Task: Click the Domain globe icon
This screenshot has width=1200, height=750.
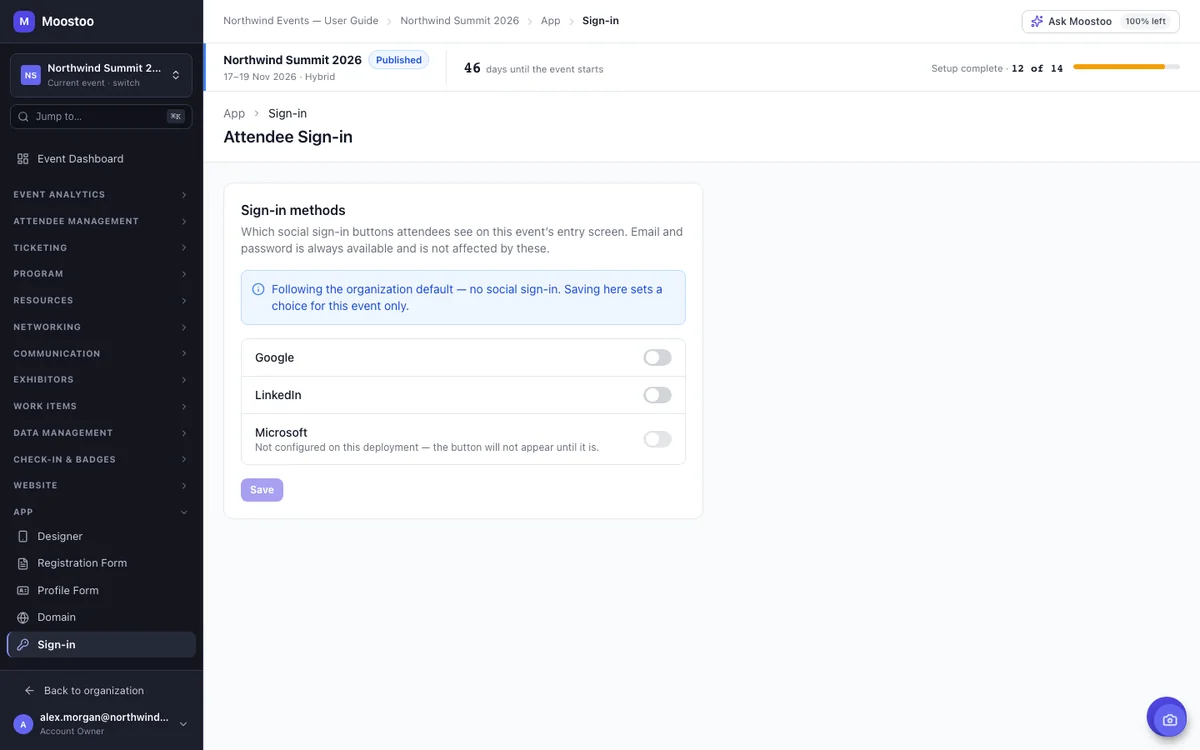Action: point(23,618)
